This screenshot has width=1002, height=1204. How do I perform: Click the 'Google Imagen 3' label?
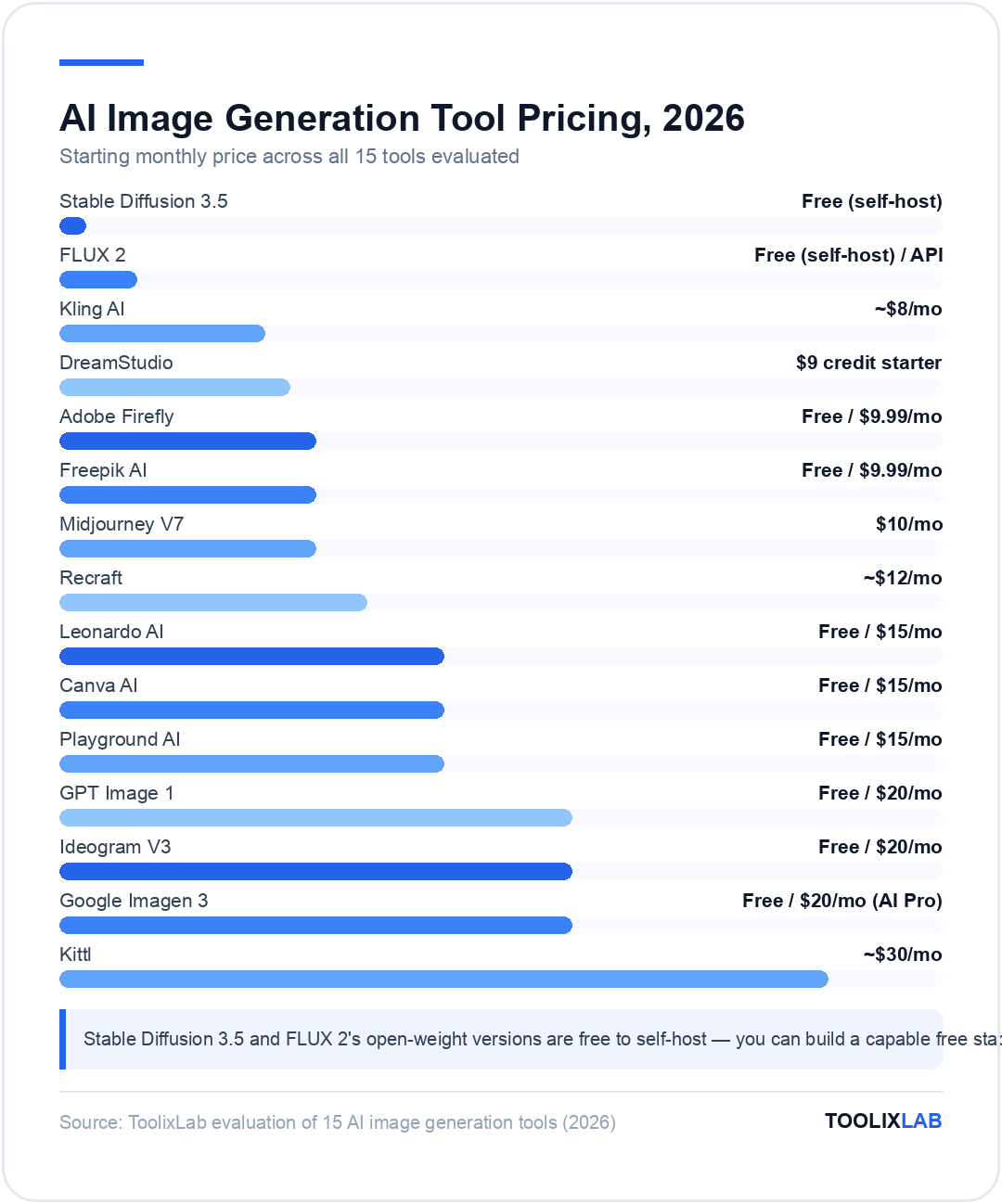point(134,901)
